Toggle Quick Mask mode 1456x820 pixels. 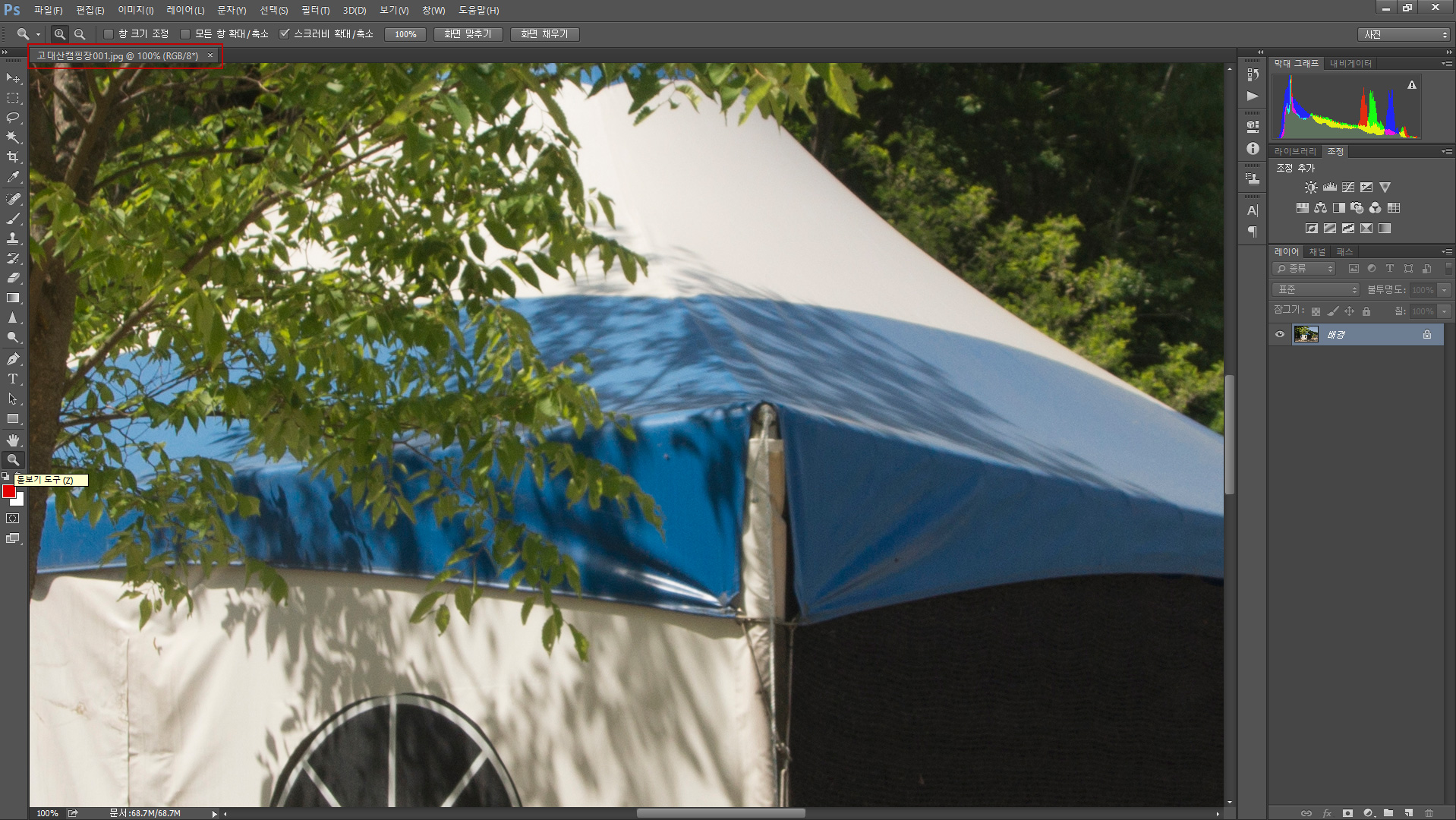[13, 519]
